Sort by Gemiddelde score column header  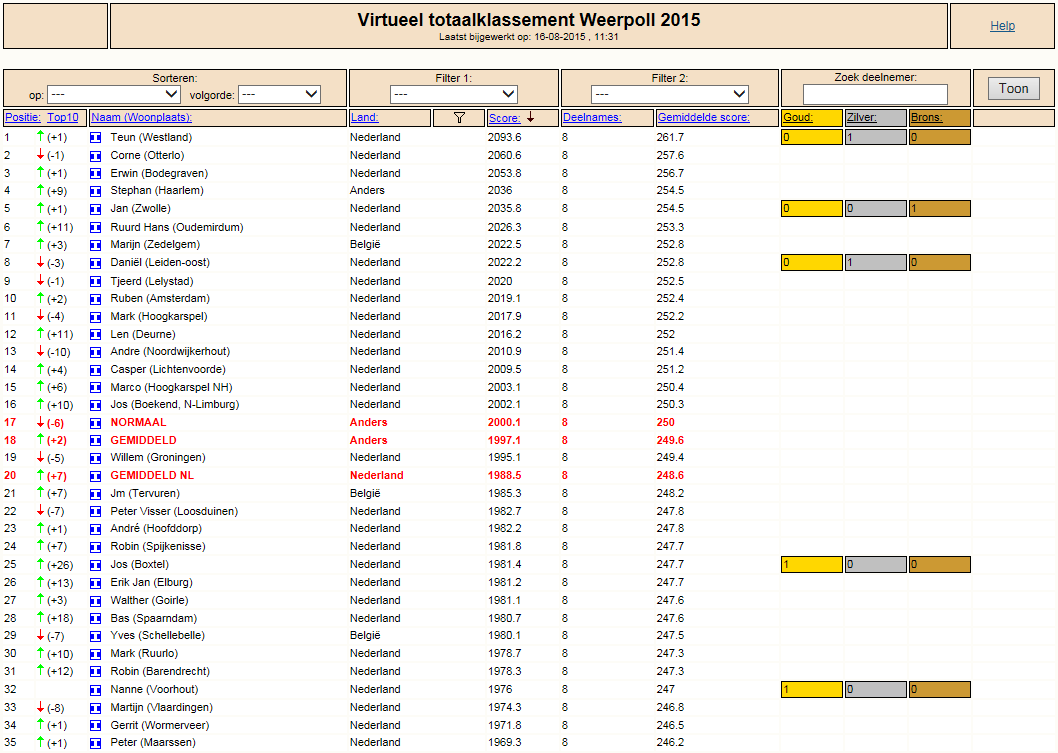(x=704, y=117)
